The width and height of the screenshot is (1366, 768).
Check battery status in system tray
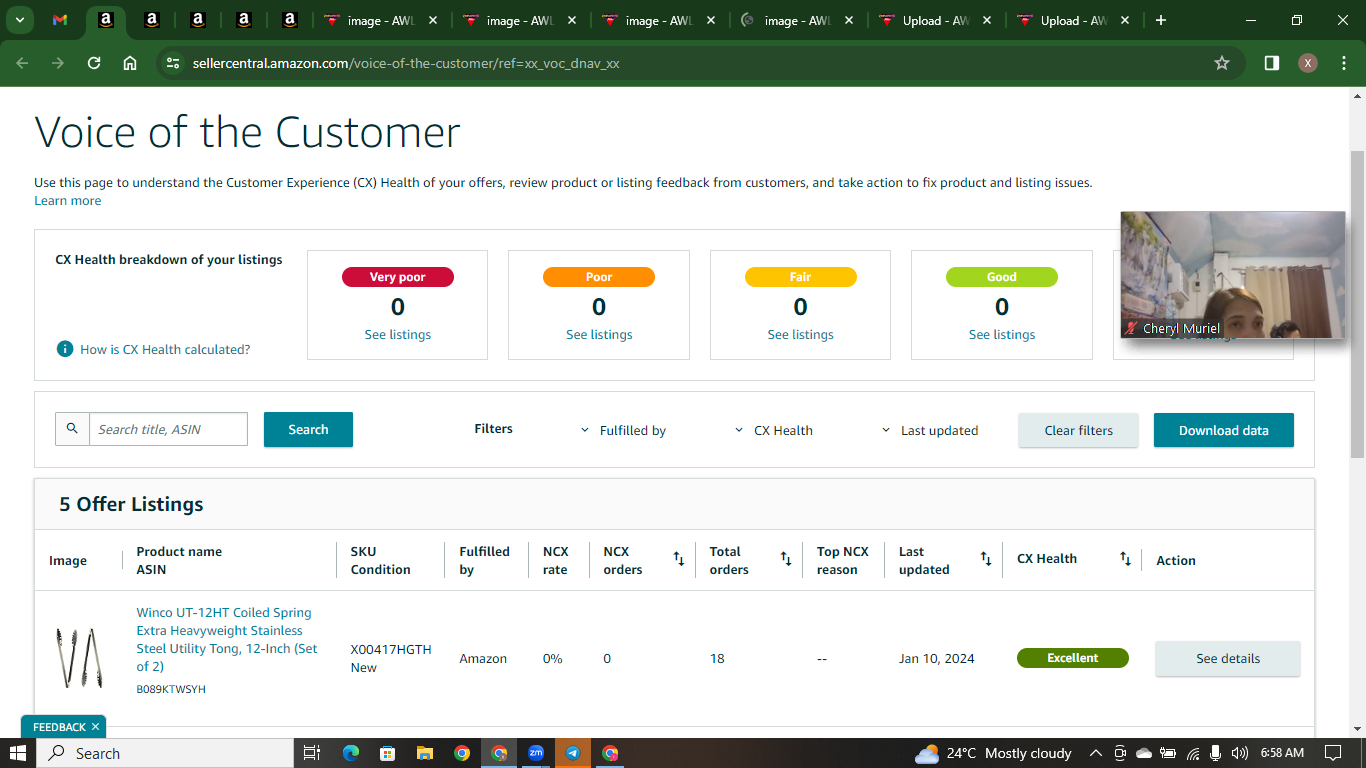pos(1169,753)
